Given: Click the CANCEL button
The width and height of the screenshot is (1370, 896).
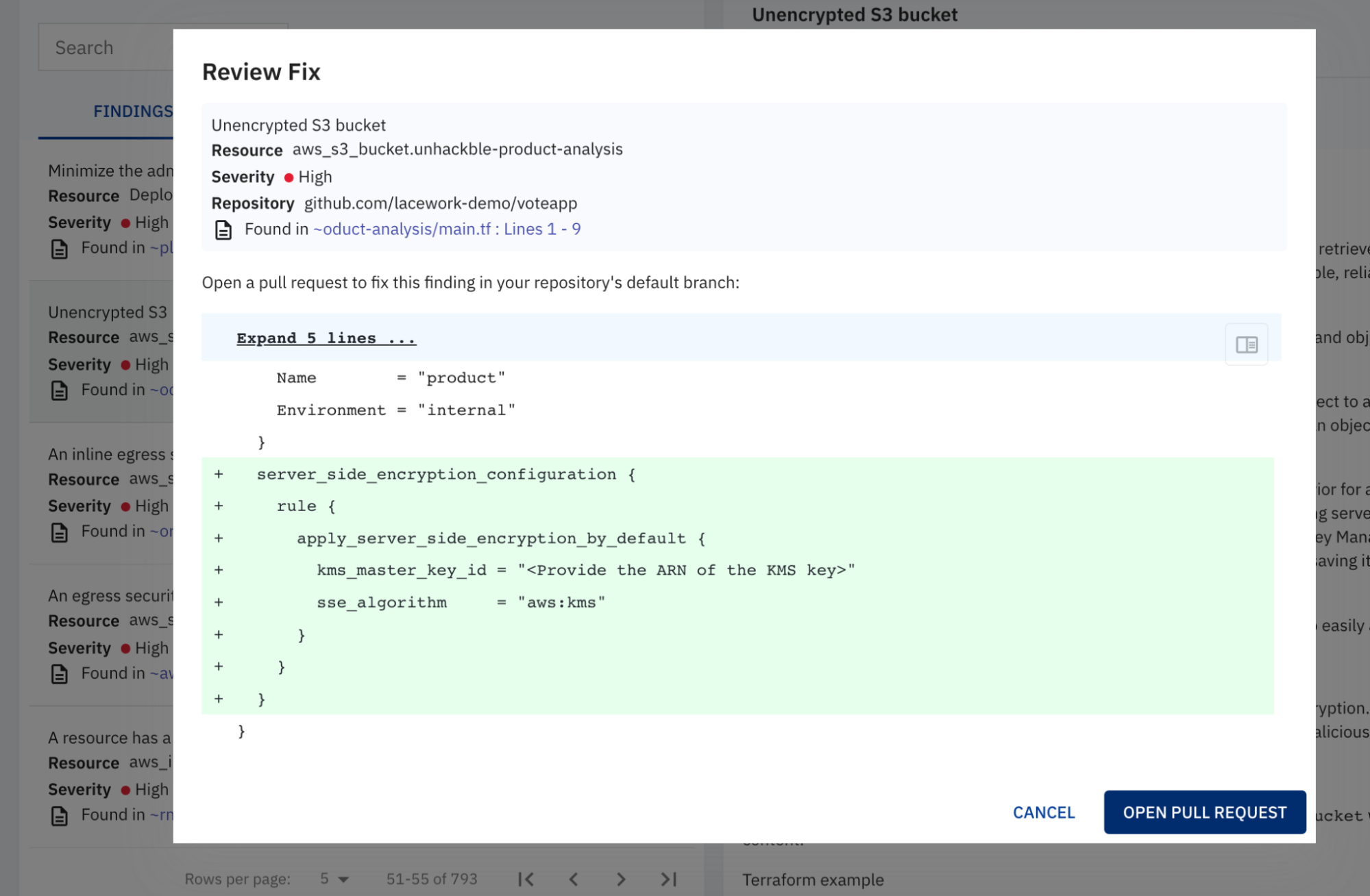Looking at the screenshot, I should pyautogui.click(x=1042, y=812).
